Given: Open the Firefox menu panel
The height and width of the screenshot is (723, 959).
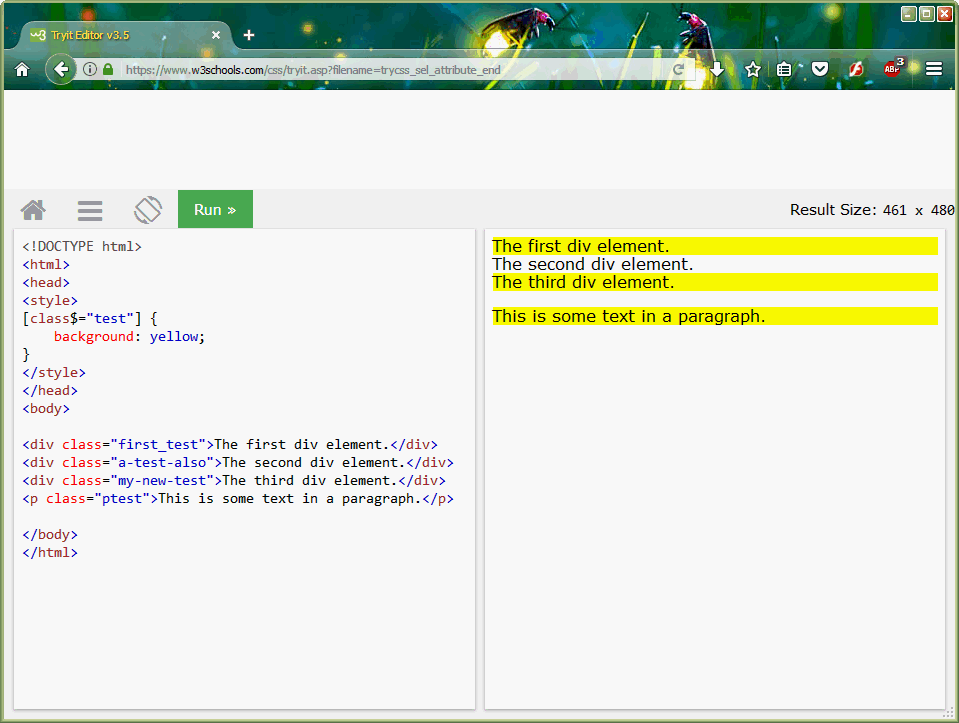Looking at the screenshot, I should click(x=933, y=69).
